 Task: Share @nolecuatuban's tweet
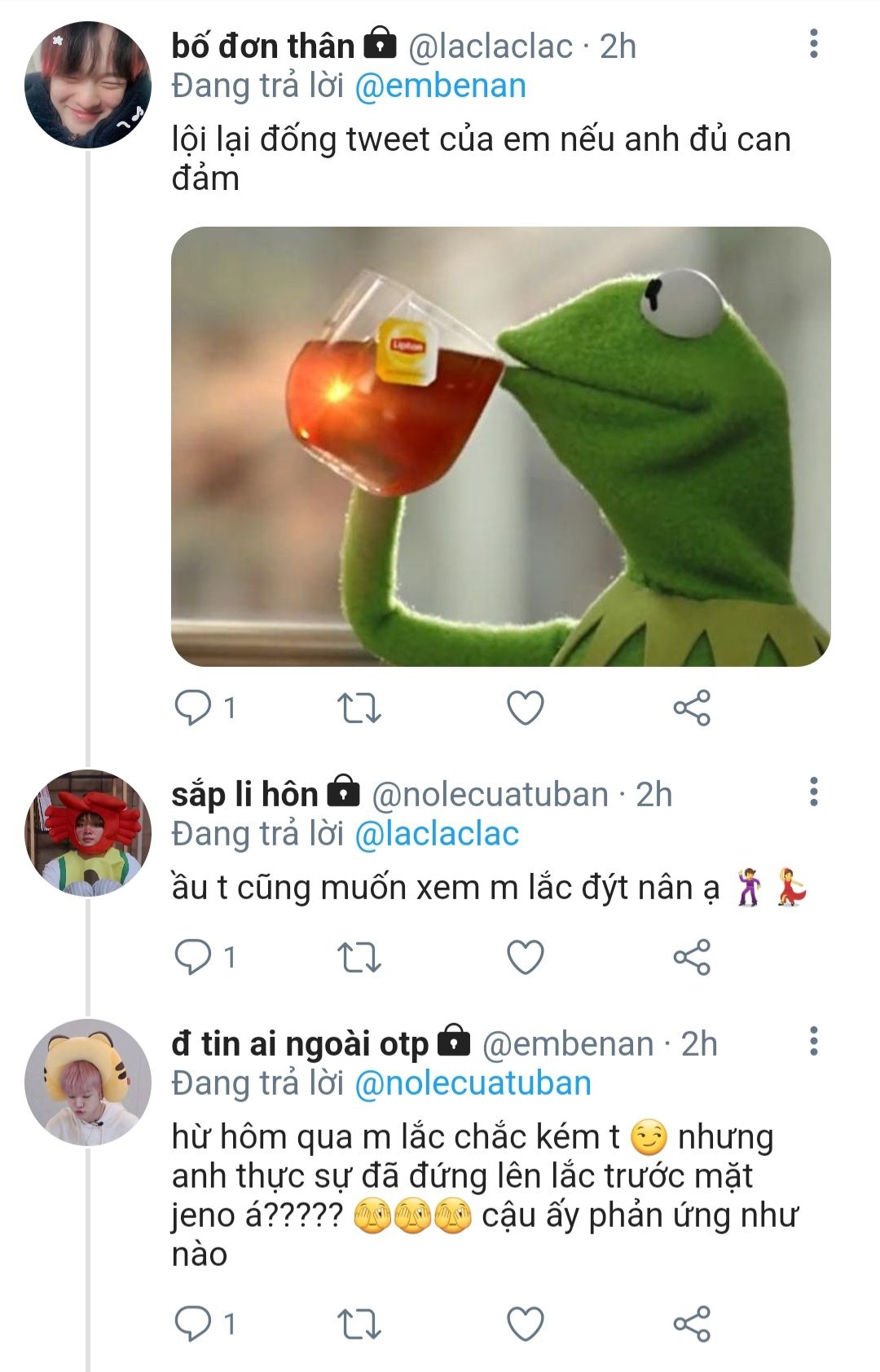coord(692,957)
